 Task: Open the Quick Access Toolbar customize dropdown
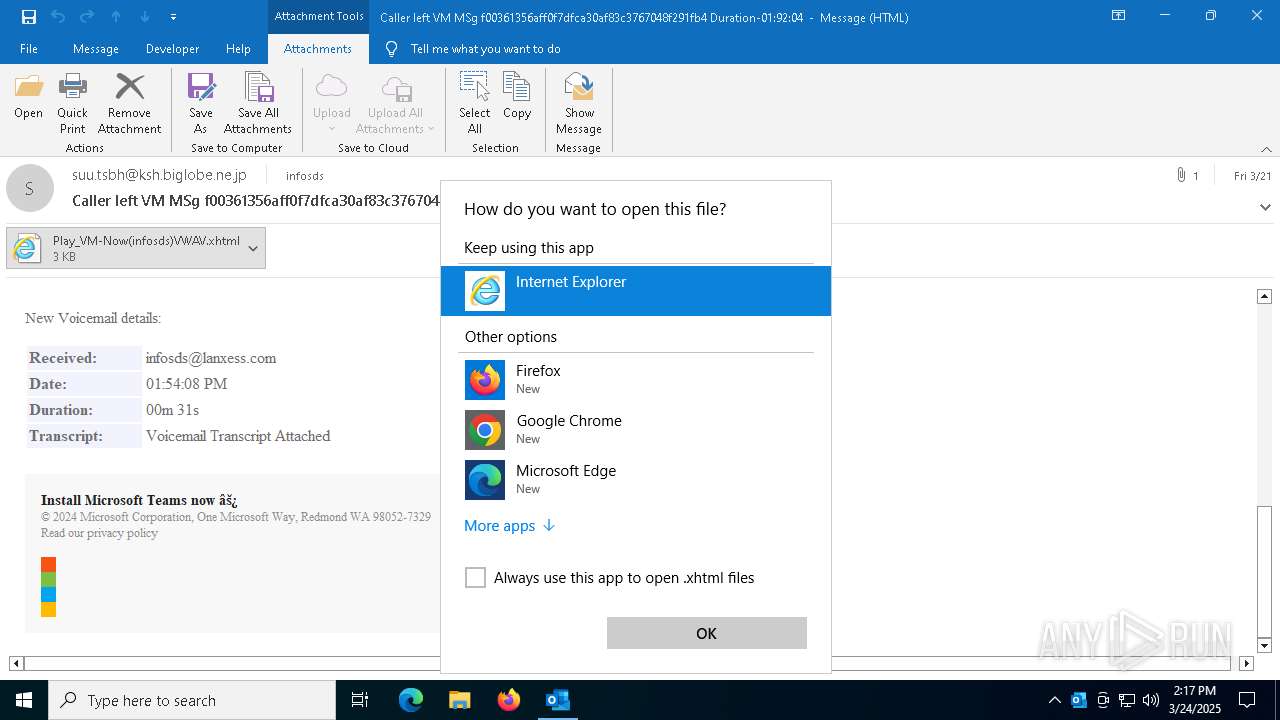(x=174, y=17)
